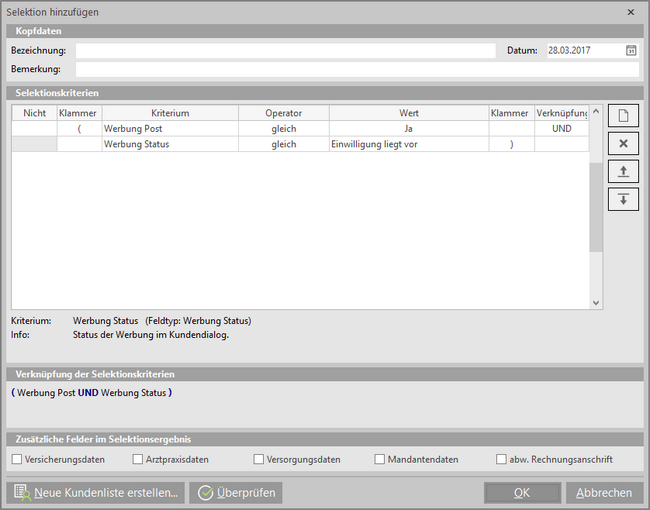The width and height of the screenshot is (650, 510).
Task: Move criterion down with arrow icon
Action: coord(623,199)
